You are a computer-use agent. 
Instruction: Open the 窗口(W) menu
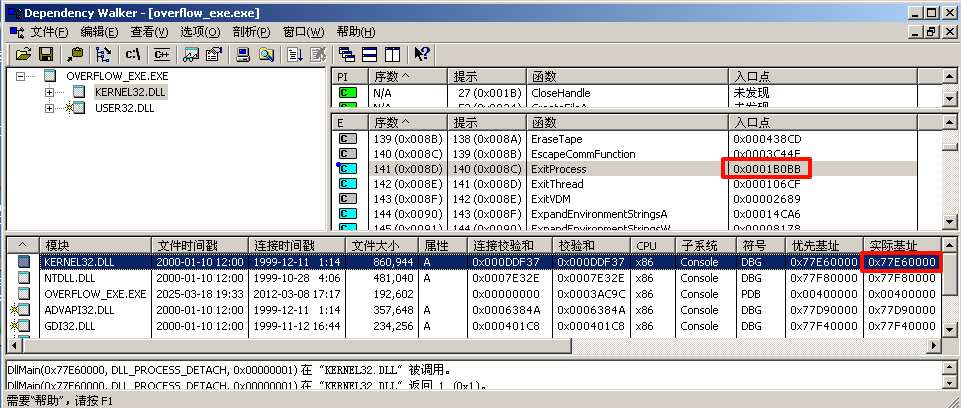click(x=303, y=32)
